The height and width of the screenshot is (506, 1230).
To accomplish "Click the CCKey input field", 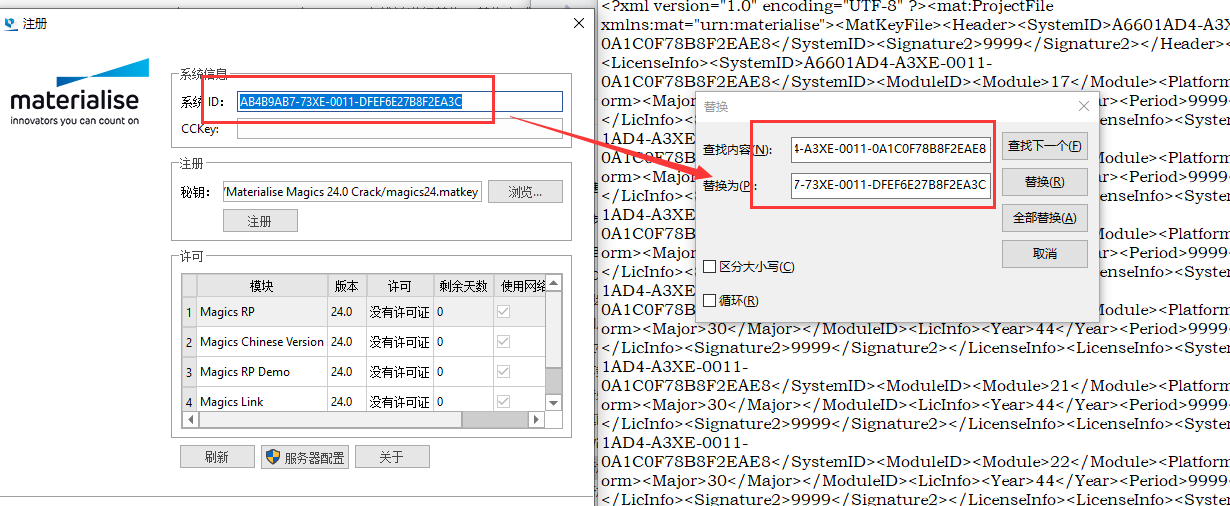I will coord(400,128).
